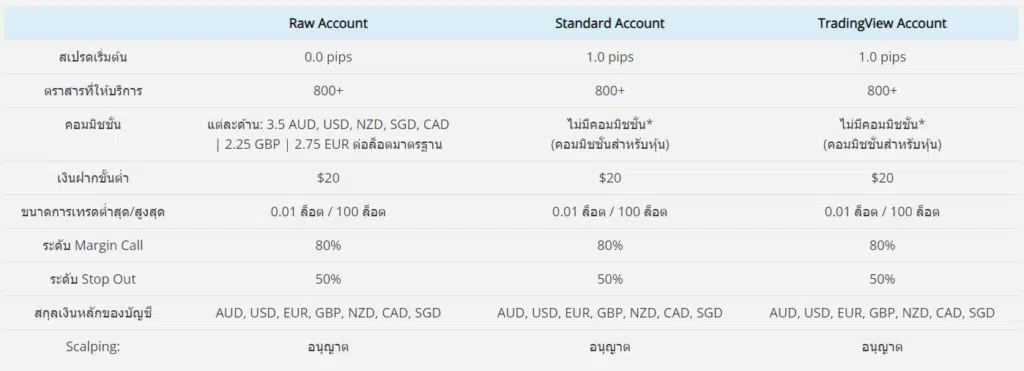Select the 0.0 pips spread value
Screen dimensions: 1024x371
tap(328, 57)
